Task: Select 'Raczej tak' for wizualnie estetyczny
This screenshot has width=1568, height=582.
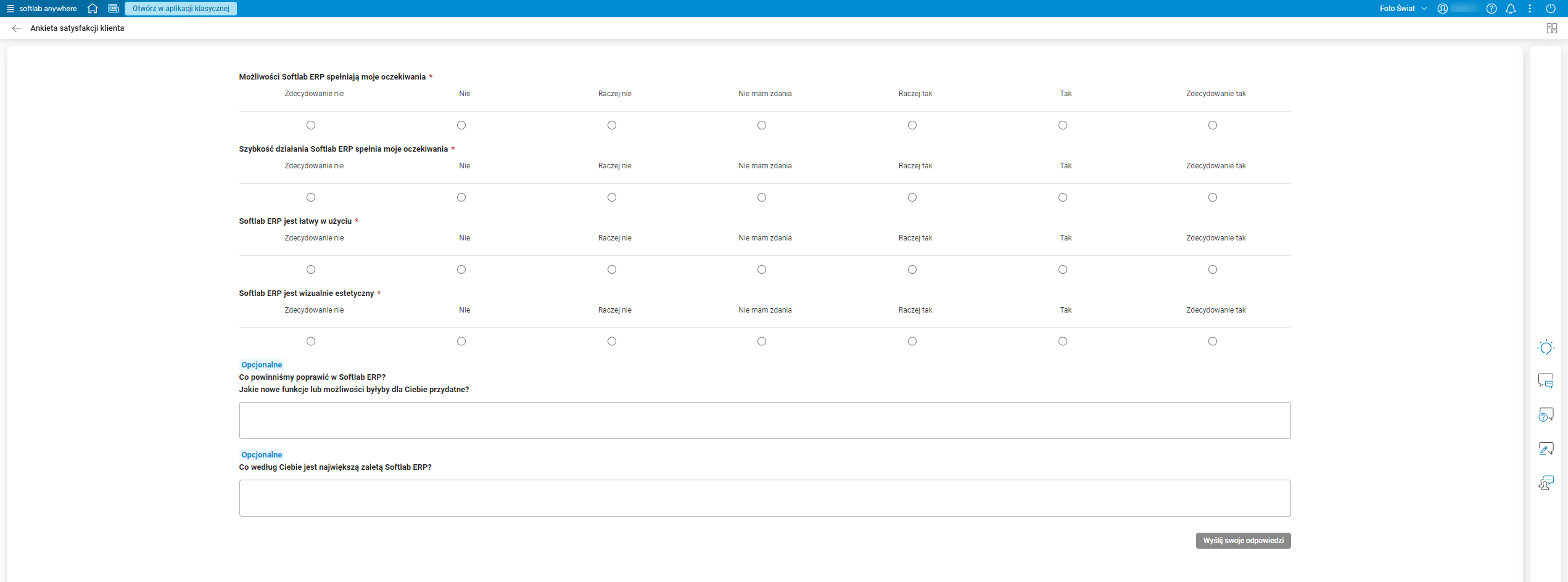Action: tap(912, 342)
